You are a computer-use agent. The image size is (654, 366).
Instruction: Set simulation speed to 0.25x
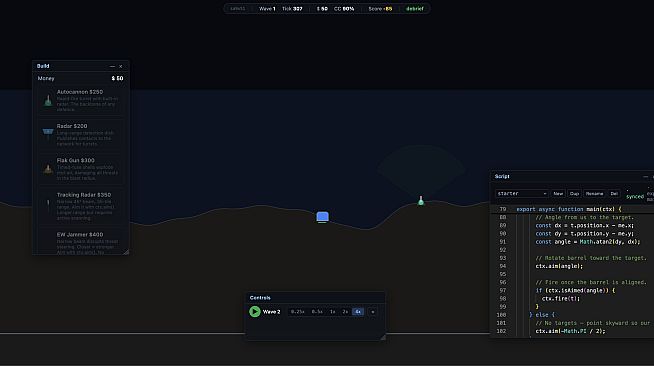[297, 312]
